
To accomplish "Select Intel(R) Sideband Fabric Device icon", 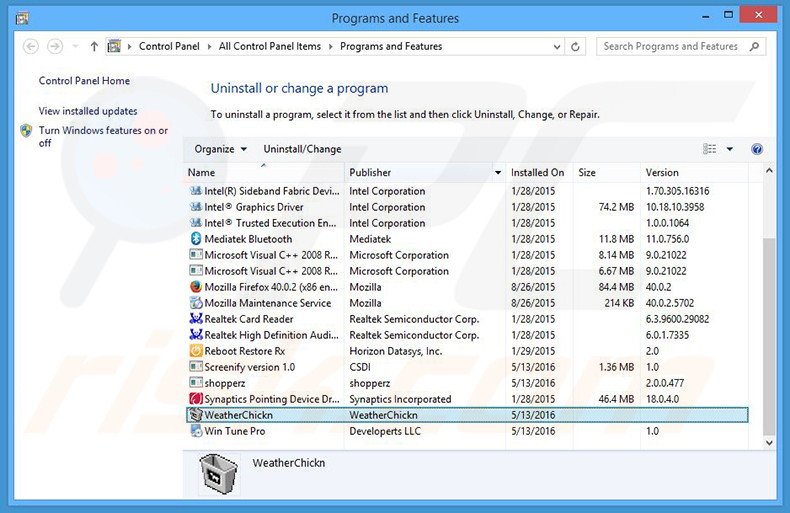I will (195, 190).
